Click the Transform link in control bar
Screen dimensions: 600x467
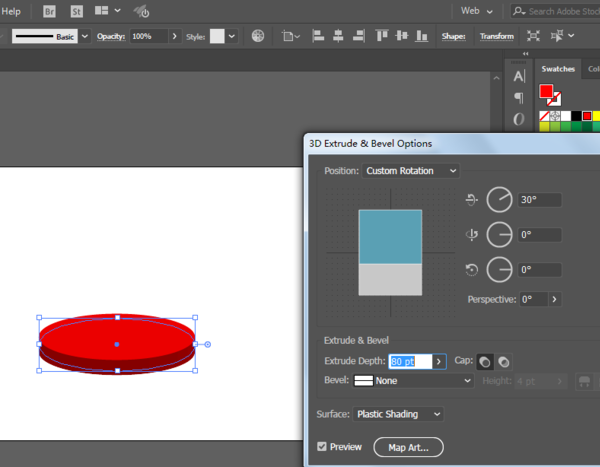(x=496, y=36)
